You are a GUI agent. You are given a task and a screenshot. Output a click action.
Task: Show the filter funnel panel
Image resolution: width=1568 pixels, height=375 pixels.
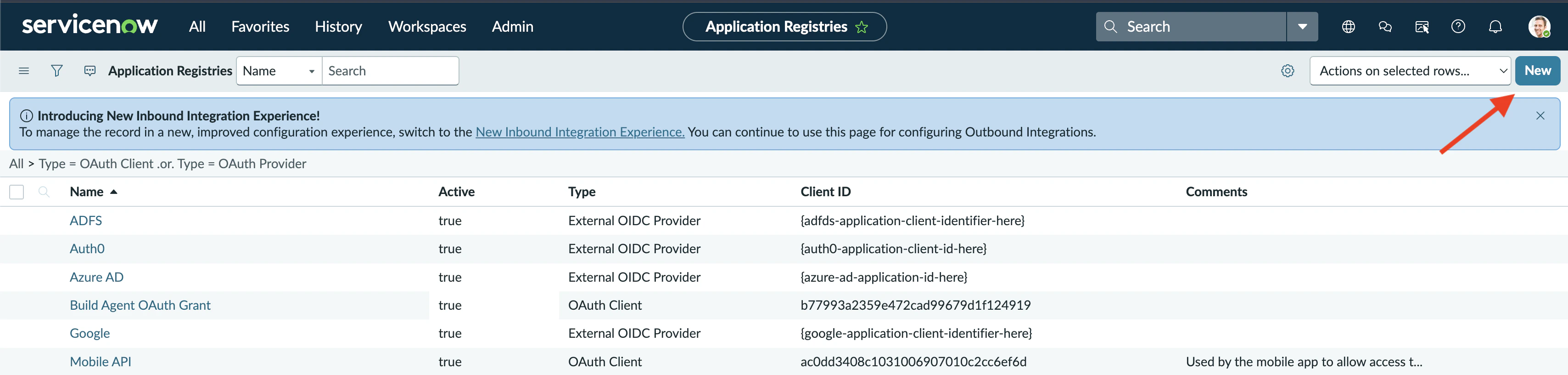(56, 71)
